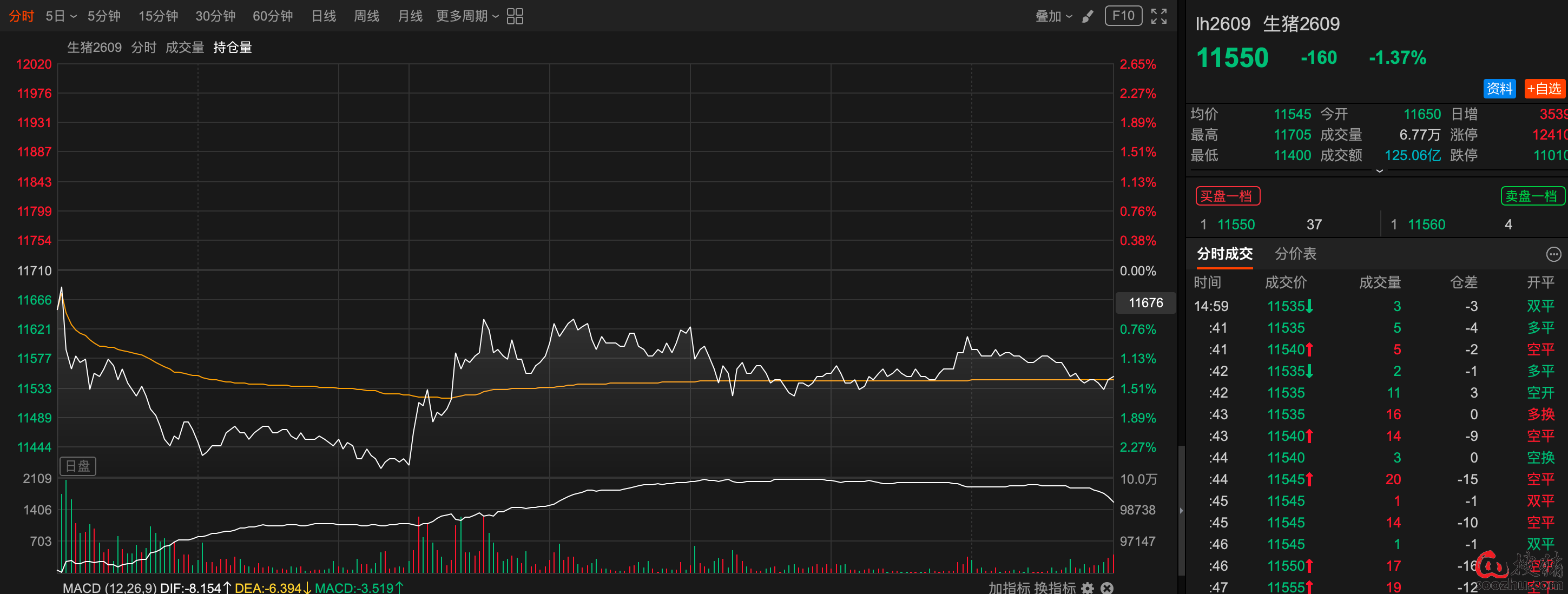Screen dimensions: 1568x594
Task: Collapse the right side panel arrow
Action: pos(1182,510)
